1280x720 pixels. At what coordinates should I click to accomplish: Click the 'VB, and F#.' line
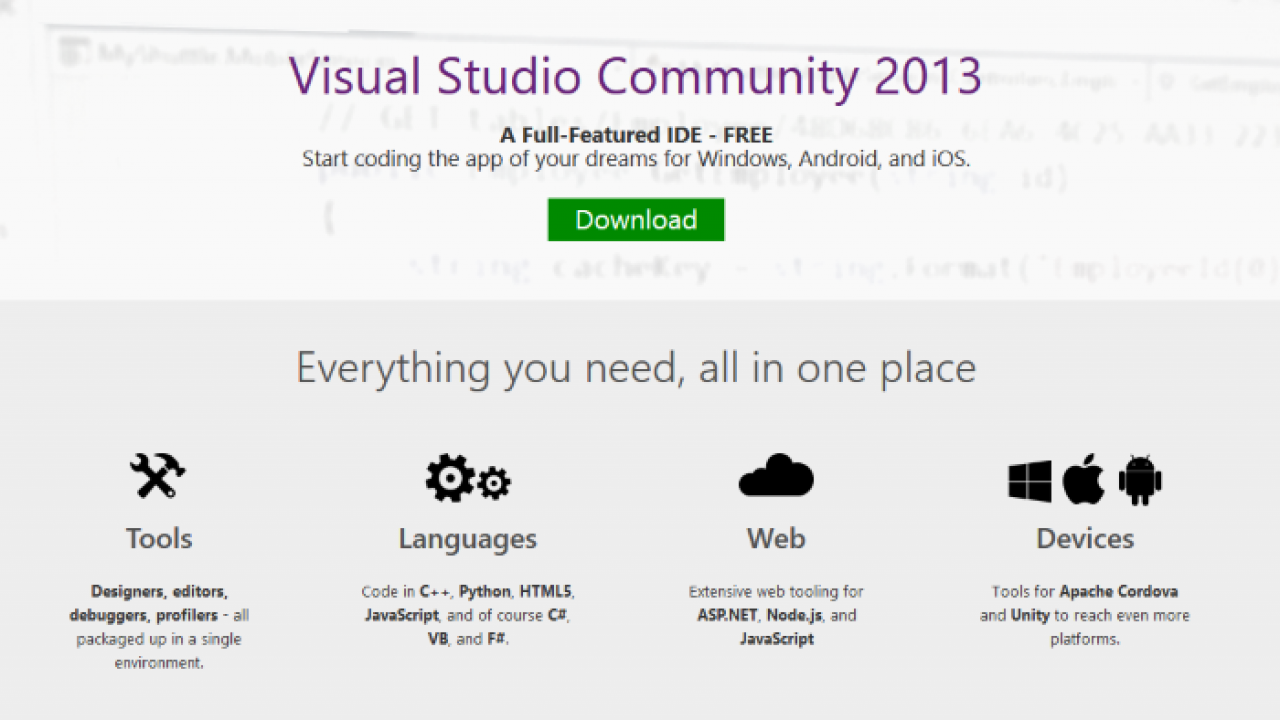[468, 639]
